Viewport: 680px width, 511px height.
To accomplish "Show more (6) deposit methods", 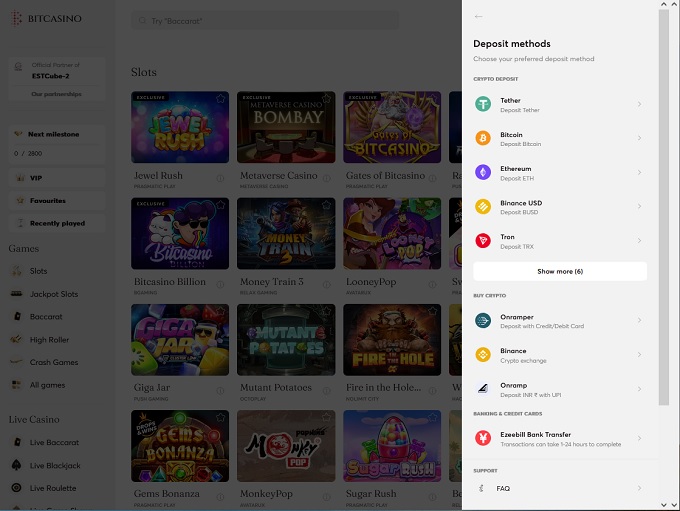I will (560, 271).
